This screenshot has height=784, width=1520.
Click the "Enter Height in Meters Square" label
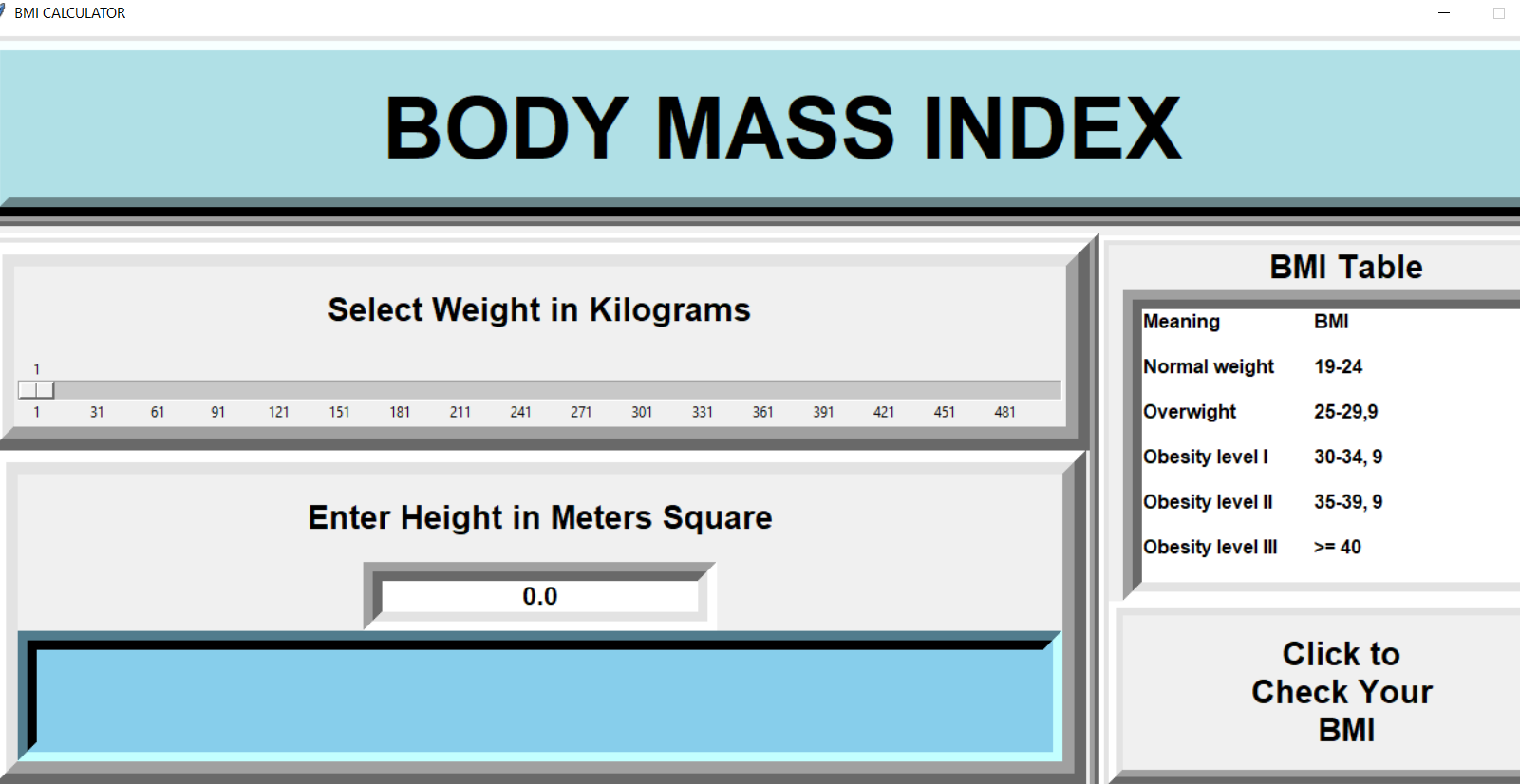coord(539,518)
